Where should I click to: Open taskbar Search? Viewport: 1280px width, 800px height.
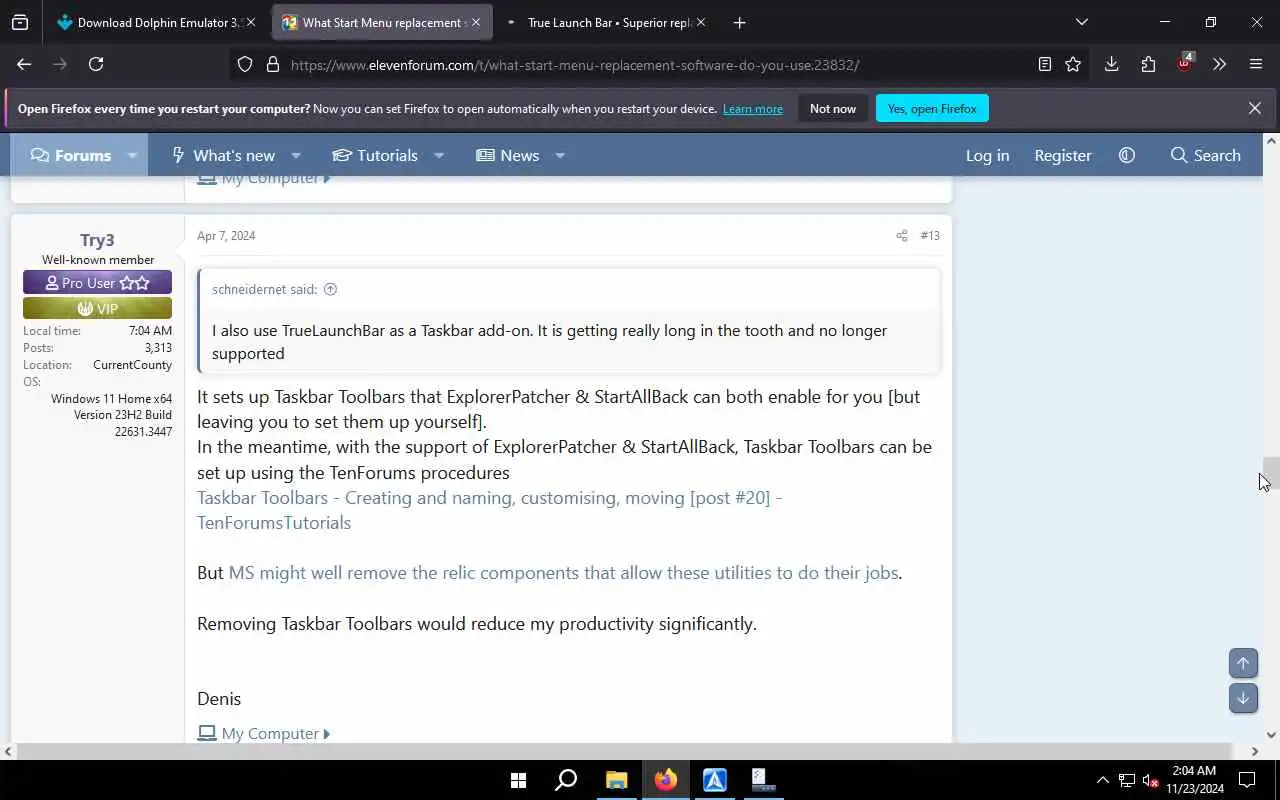pyautogui.click(x=566, y=780)
